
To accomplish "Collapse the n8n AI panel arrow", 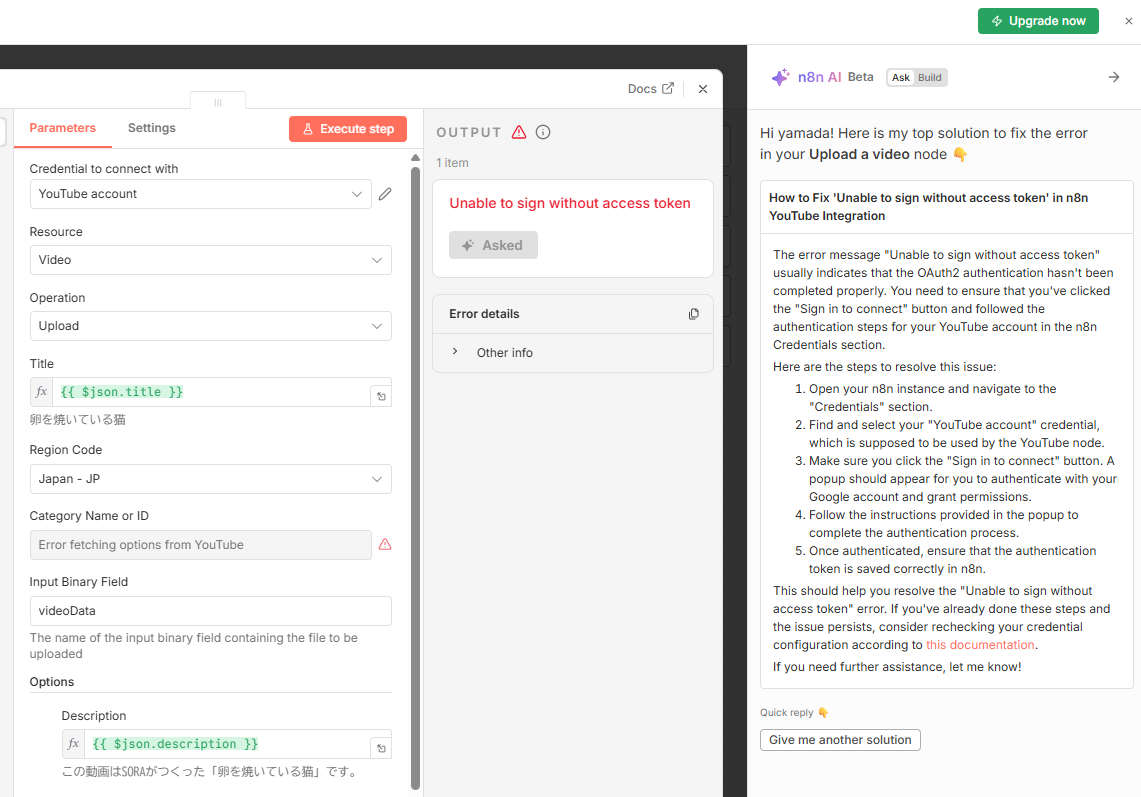I will [x=1113, y=77].
